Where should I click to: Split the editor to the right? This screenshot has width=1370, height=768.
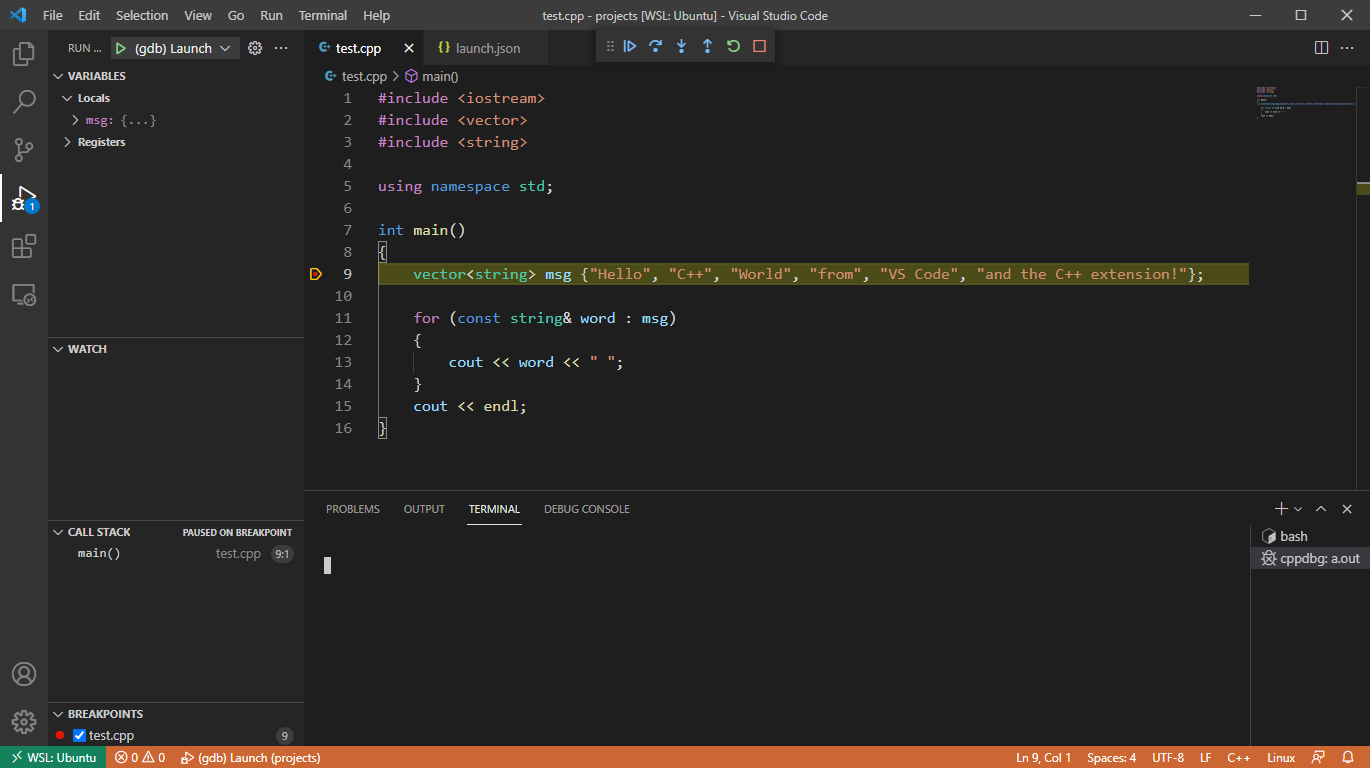click(1321, 48)
